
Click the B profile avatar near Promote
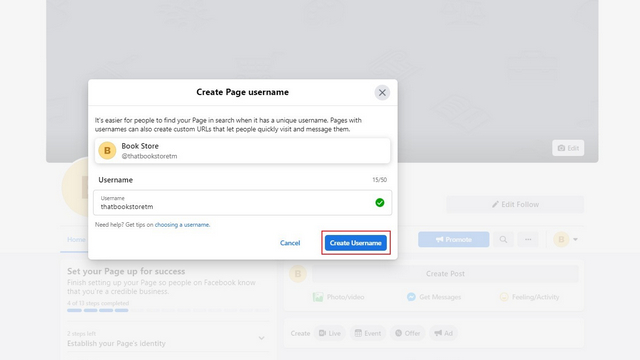[x=561, y=239]
